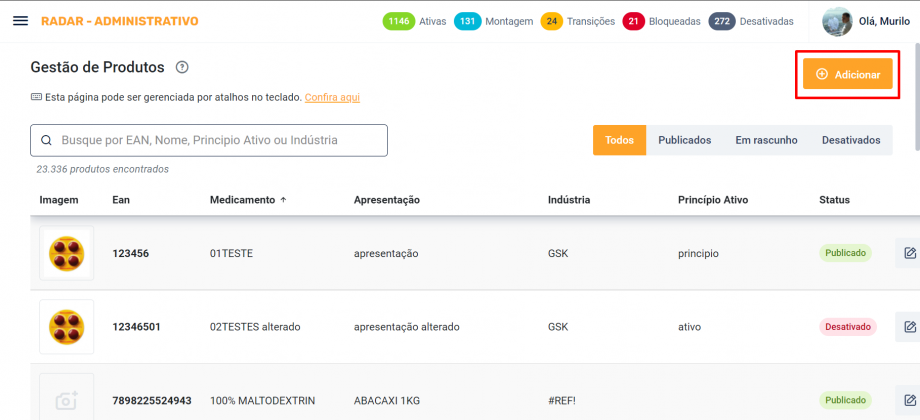Viewport: 920px width, 420px height.
Task: Filter by Desativados tab
Action: (851, 140)
